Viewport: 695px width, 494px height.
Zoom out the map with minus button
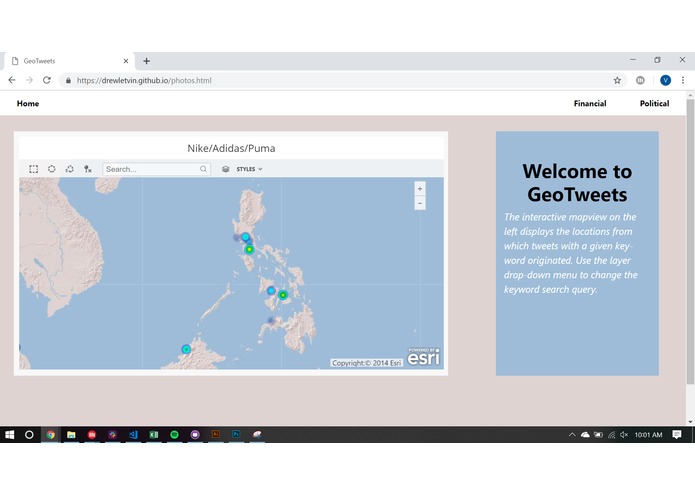coord(420,203)
